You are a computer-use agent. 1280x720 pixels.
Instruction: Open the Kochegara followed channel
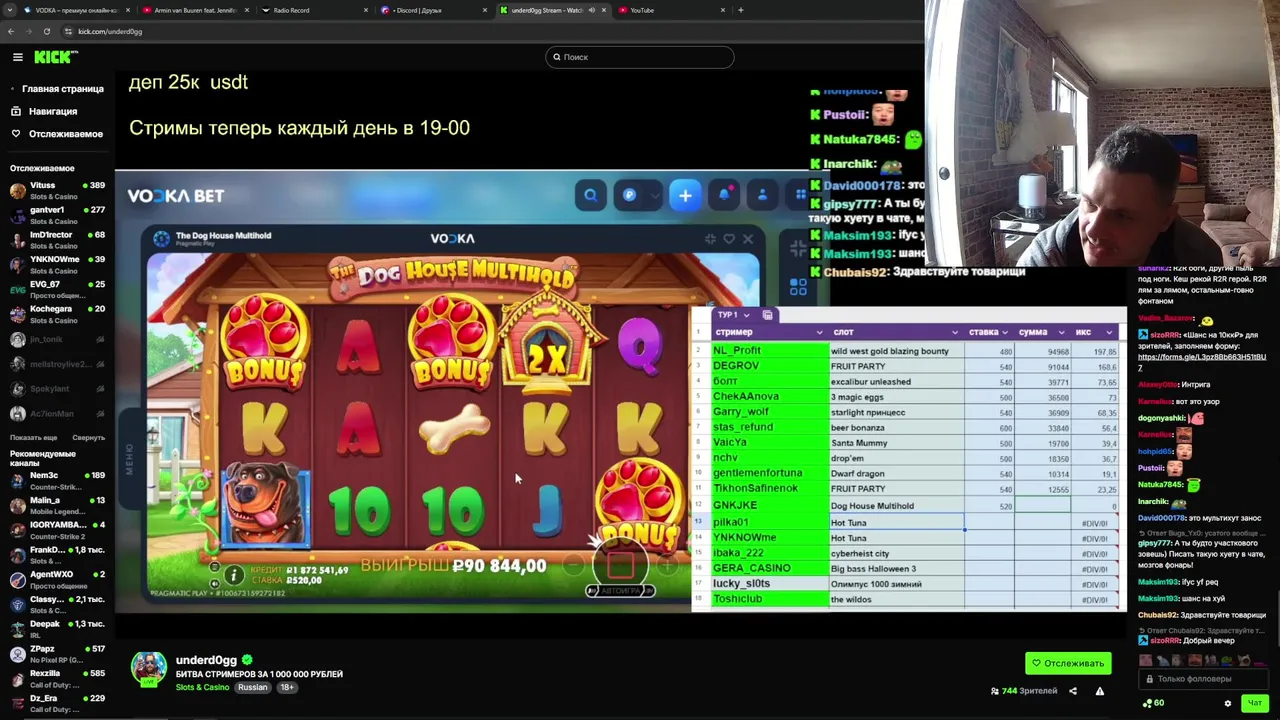pos(57,314)
